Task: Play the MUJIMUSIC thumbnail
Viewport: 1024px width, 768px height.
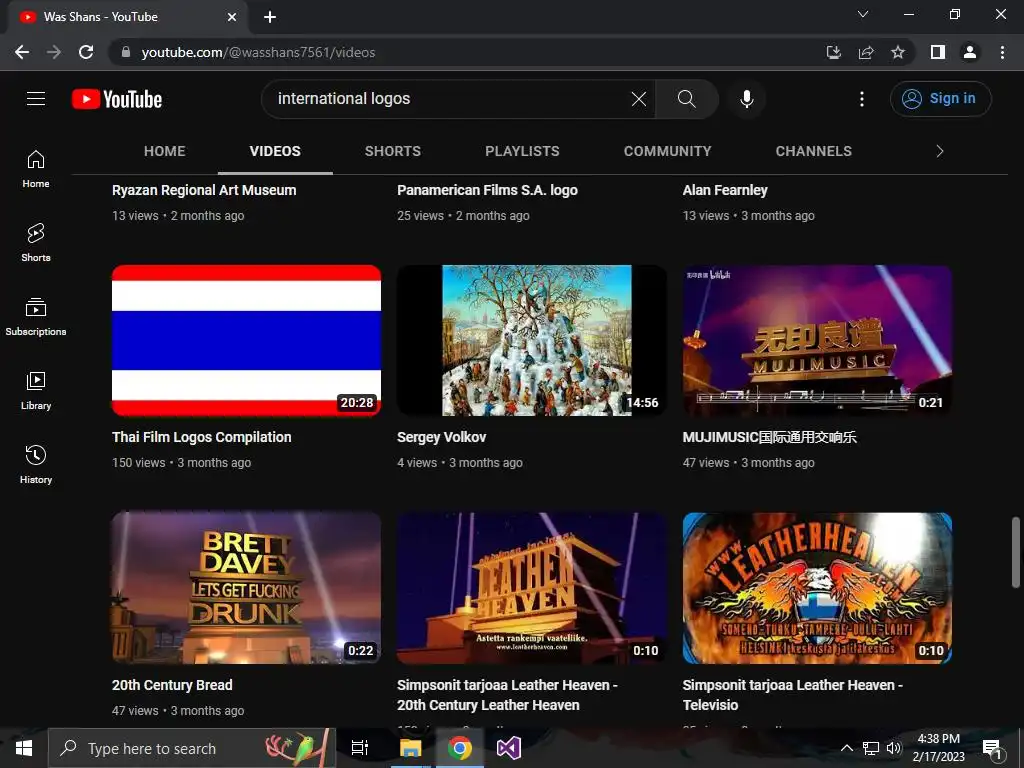Action: (817, 340)
